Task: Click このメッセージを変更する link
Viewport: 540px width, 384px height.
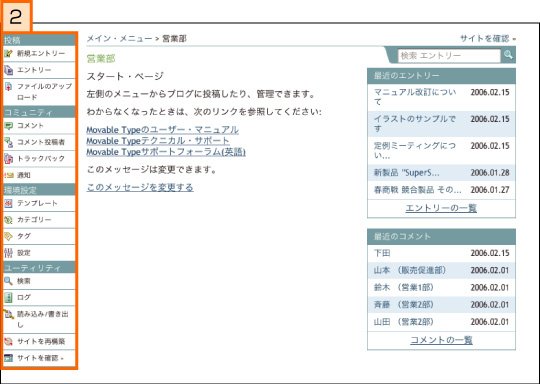Action: [140, 187]
